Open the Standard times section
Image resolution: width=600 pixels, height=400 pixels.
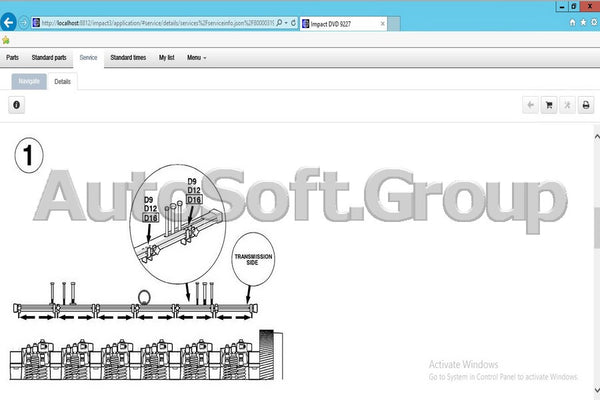128,57
